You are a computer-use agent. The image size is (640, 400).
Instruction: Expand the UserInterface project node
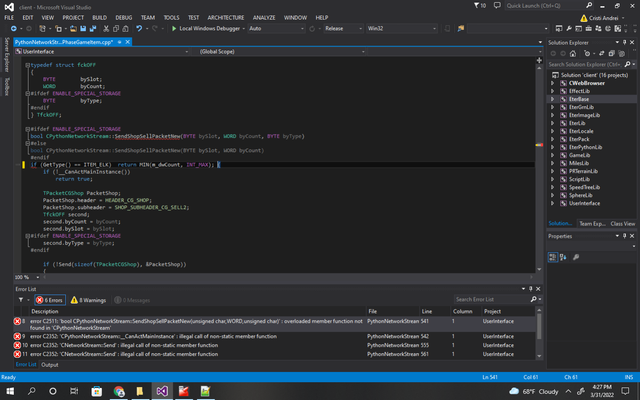point(553,203)
